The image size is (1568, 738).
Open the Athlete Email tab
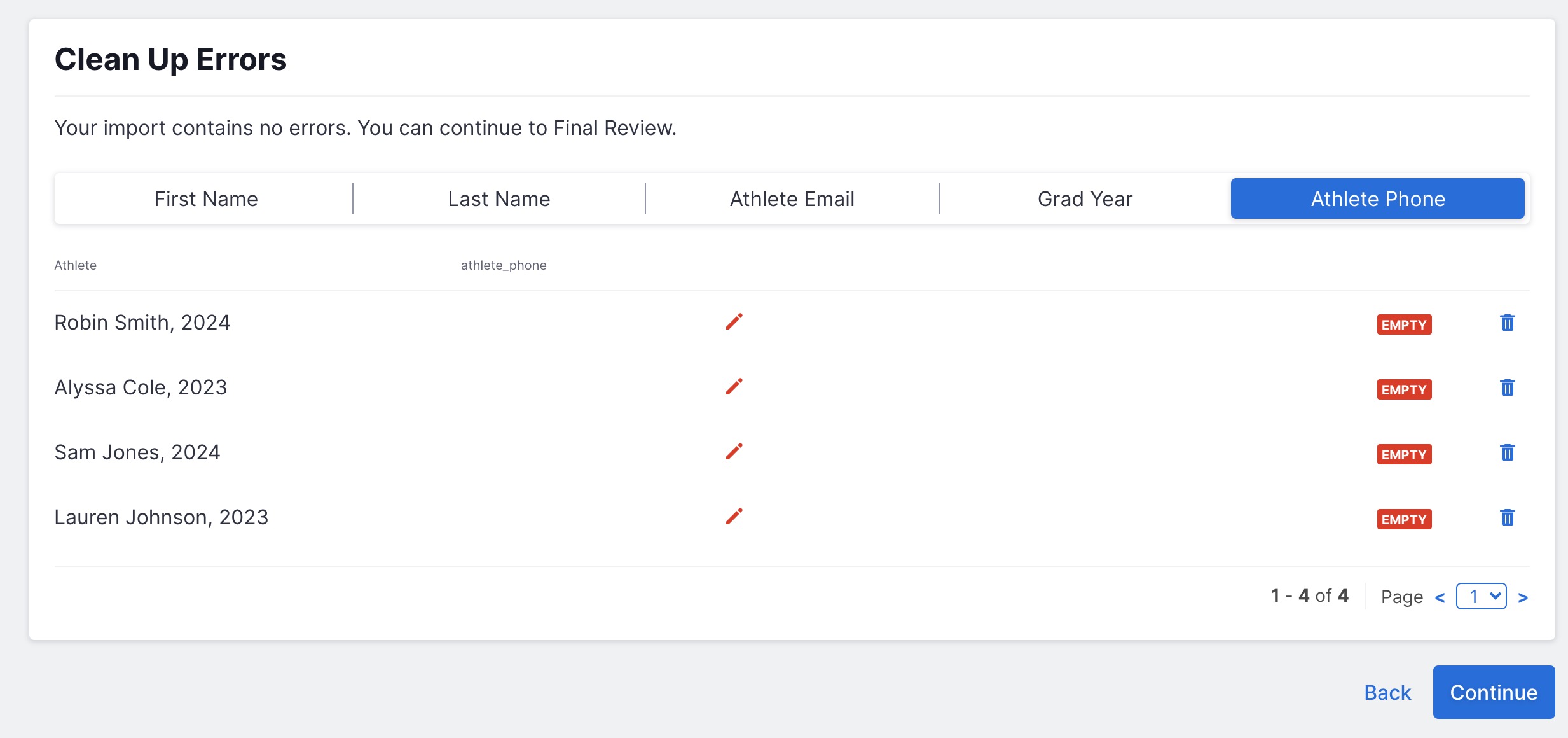[x=792, y=199]
